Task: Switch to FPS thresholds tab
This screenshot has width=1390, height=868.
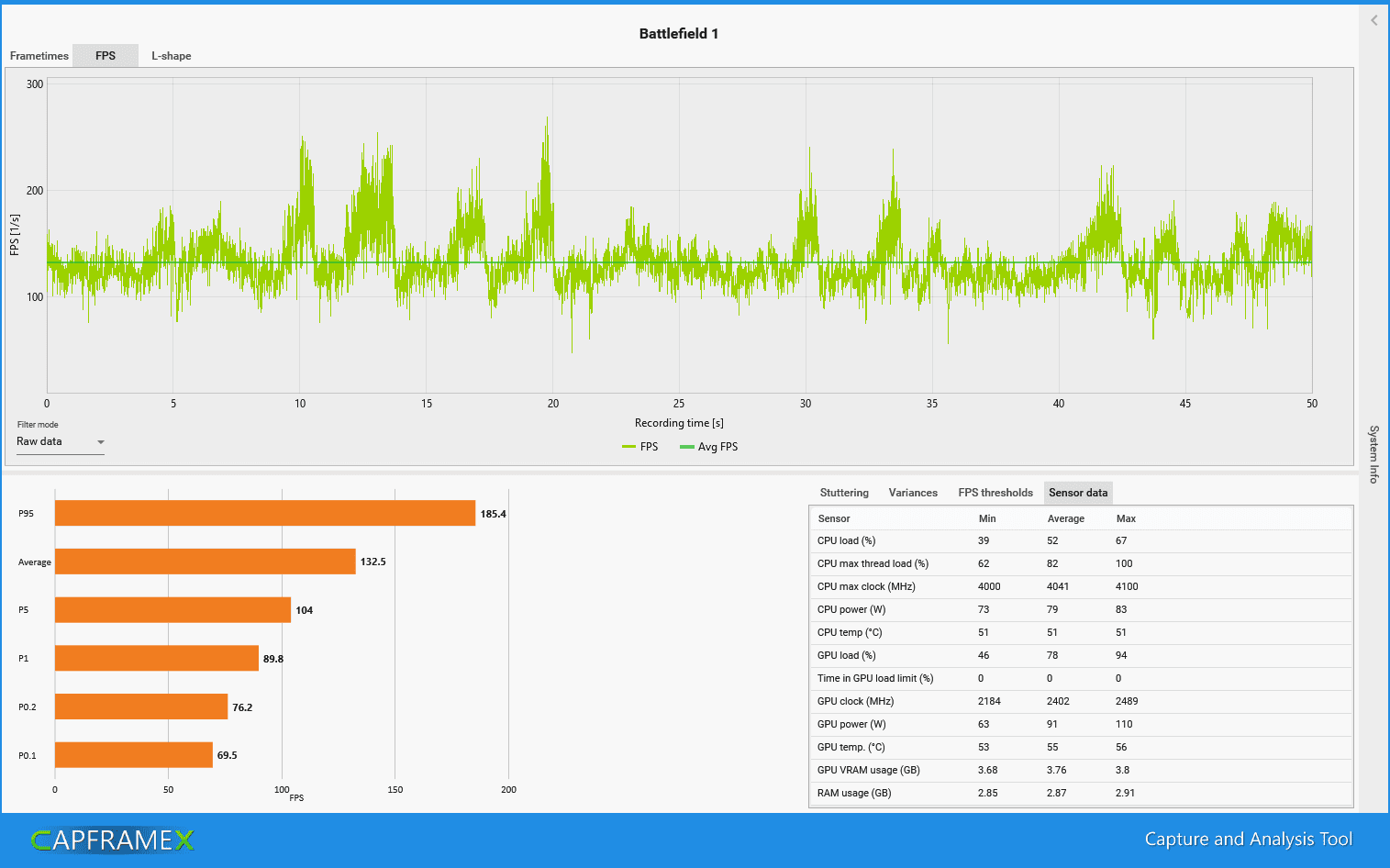Action: tap(995, 493)
